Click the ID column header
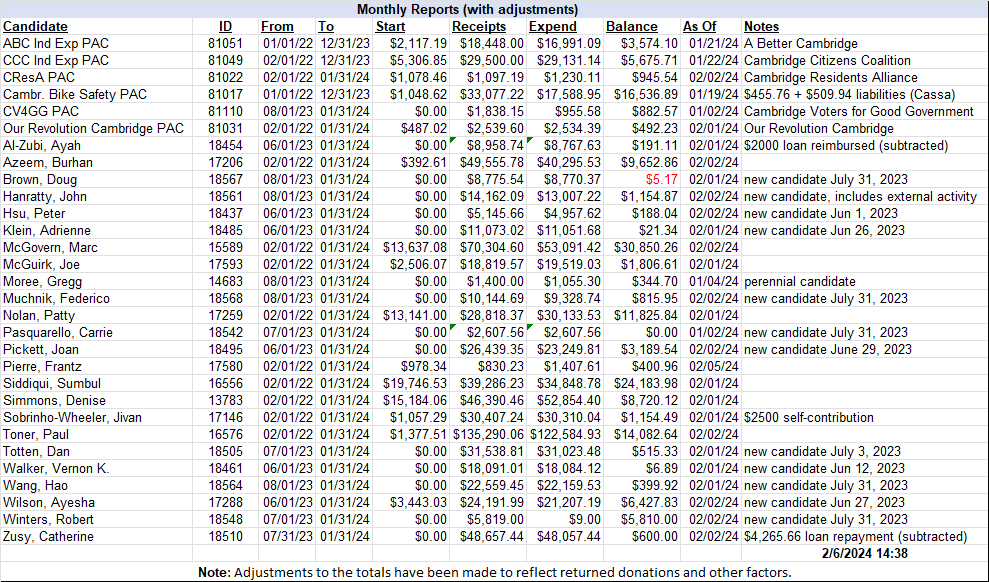The height and width of the screenshot is (582, 989). pyautogui.click(x=225, y=26)
